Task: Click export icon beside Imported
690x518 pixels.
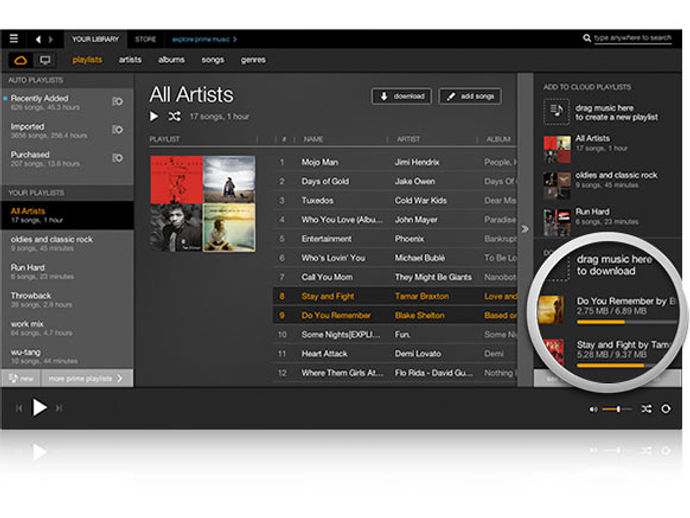Action: (117, 130)
